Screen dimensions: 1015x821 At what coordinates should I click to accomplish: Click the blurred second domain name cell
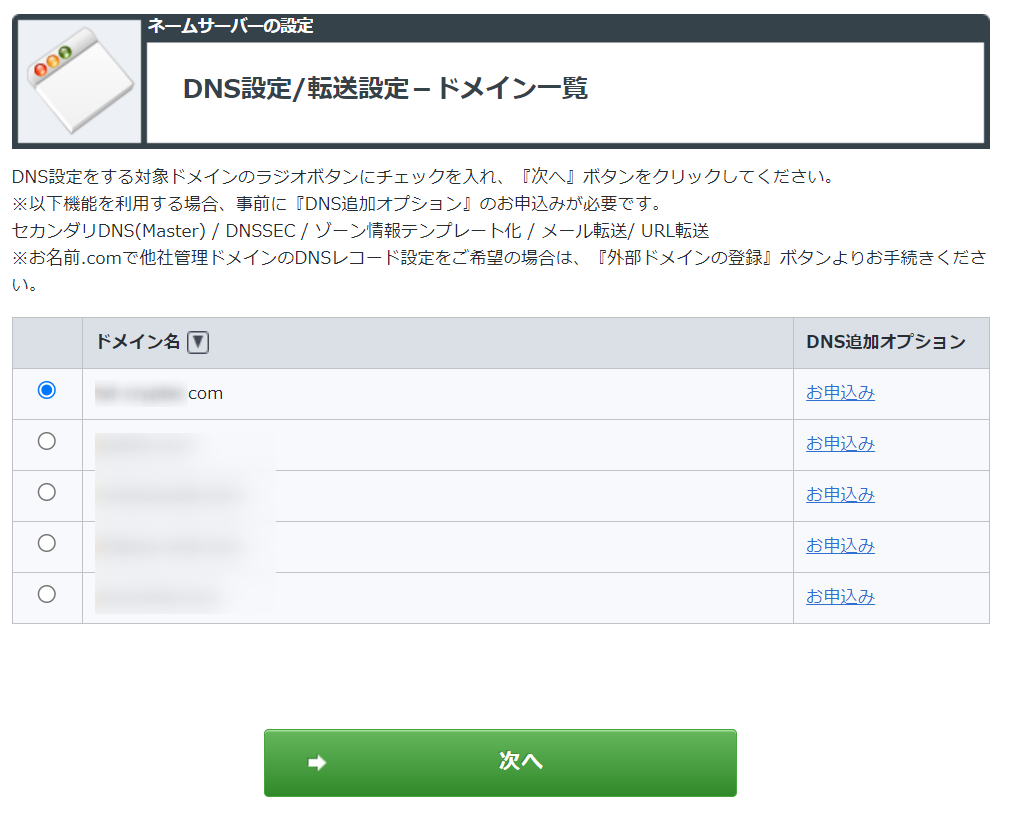[x=438, y=445]
